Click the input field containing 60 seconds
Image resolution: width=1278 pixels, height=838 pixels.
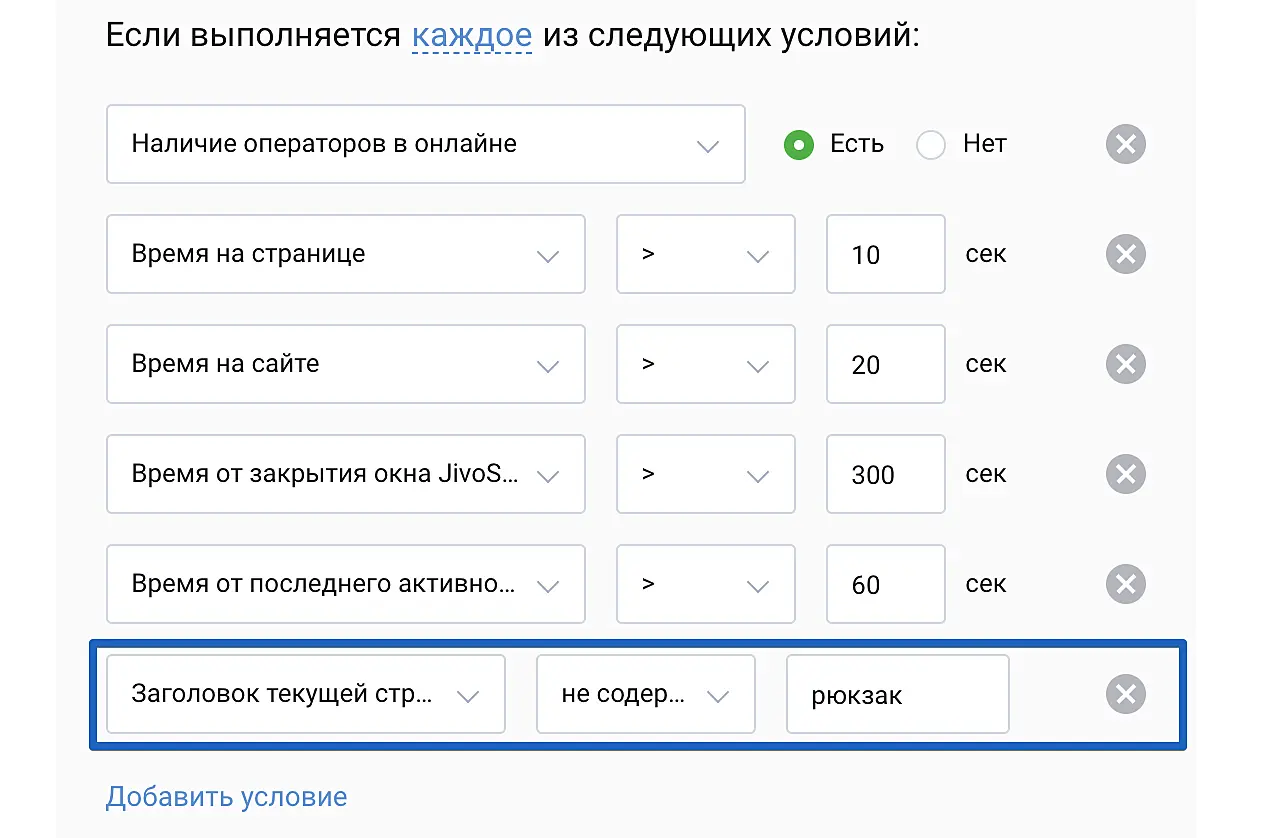pos(885,584)
